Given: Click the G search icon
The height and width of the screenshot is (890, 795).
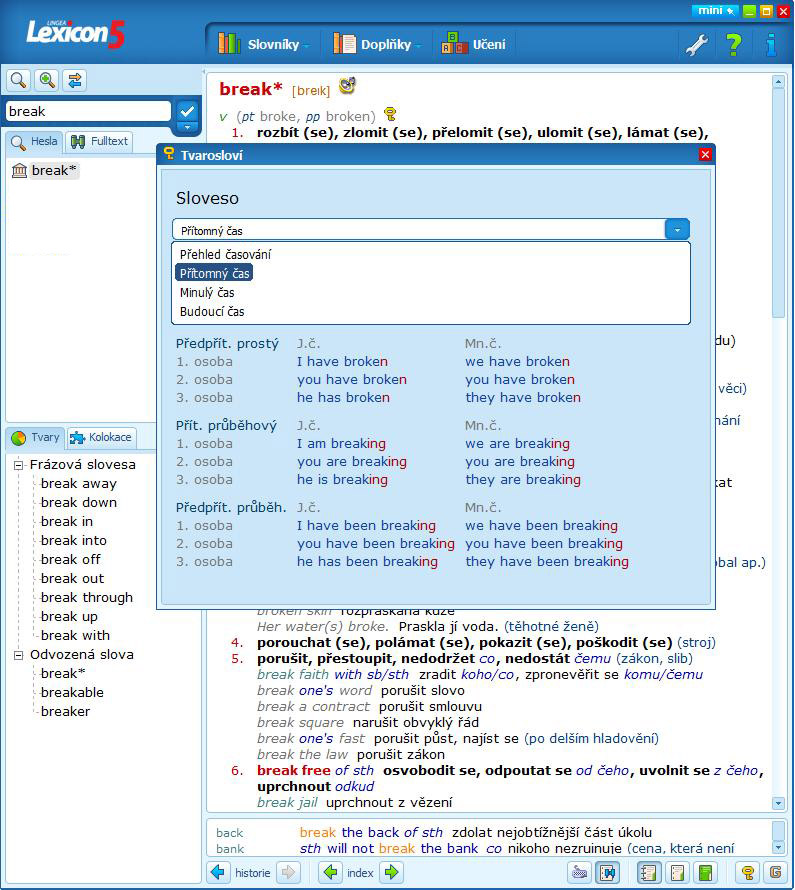Looking at the screenshot, I should coord(775,872).
